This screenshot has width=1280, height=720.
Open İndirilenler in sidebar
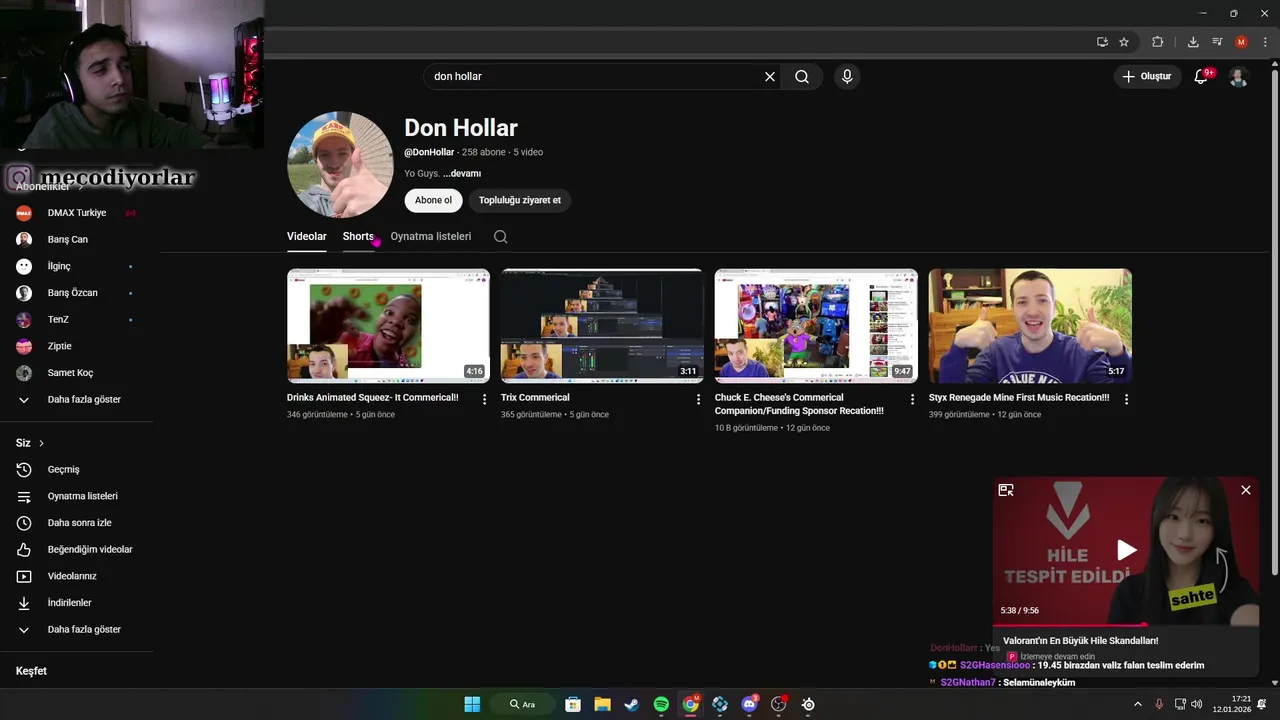[x=76, y=603]
